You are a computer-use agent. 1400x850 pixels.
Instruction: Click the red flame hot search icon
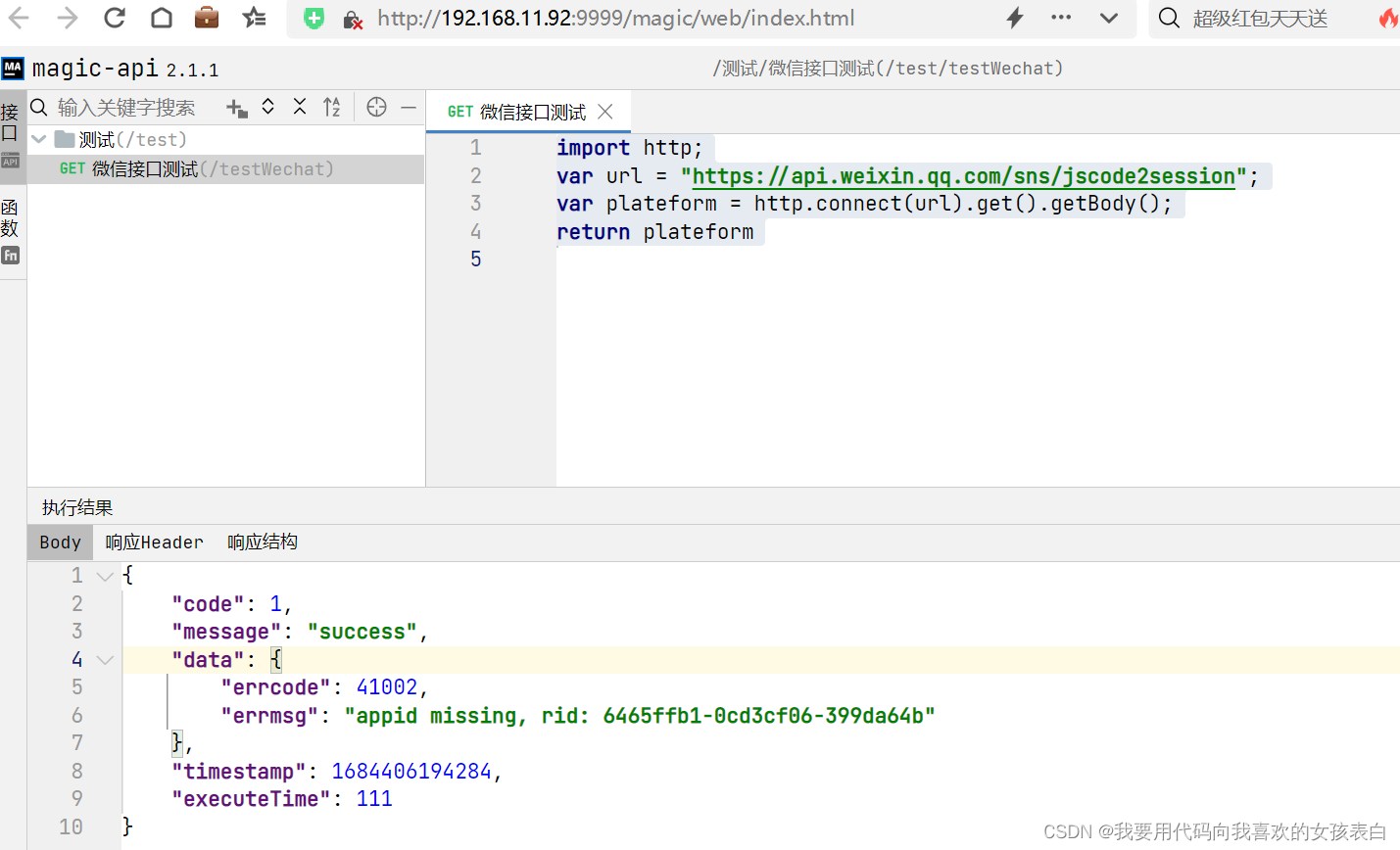[x=1388, y=18]
